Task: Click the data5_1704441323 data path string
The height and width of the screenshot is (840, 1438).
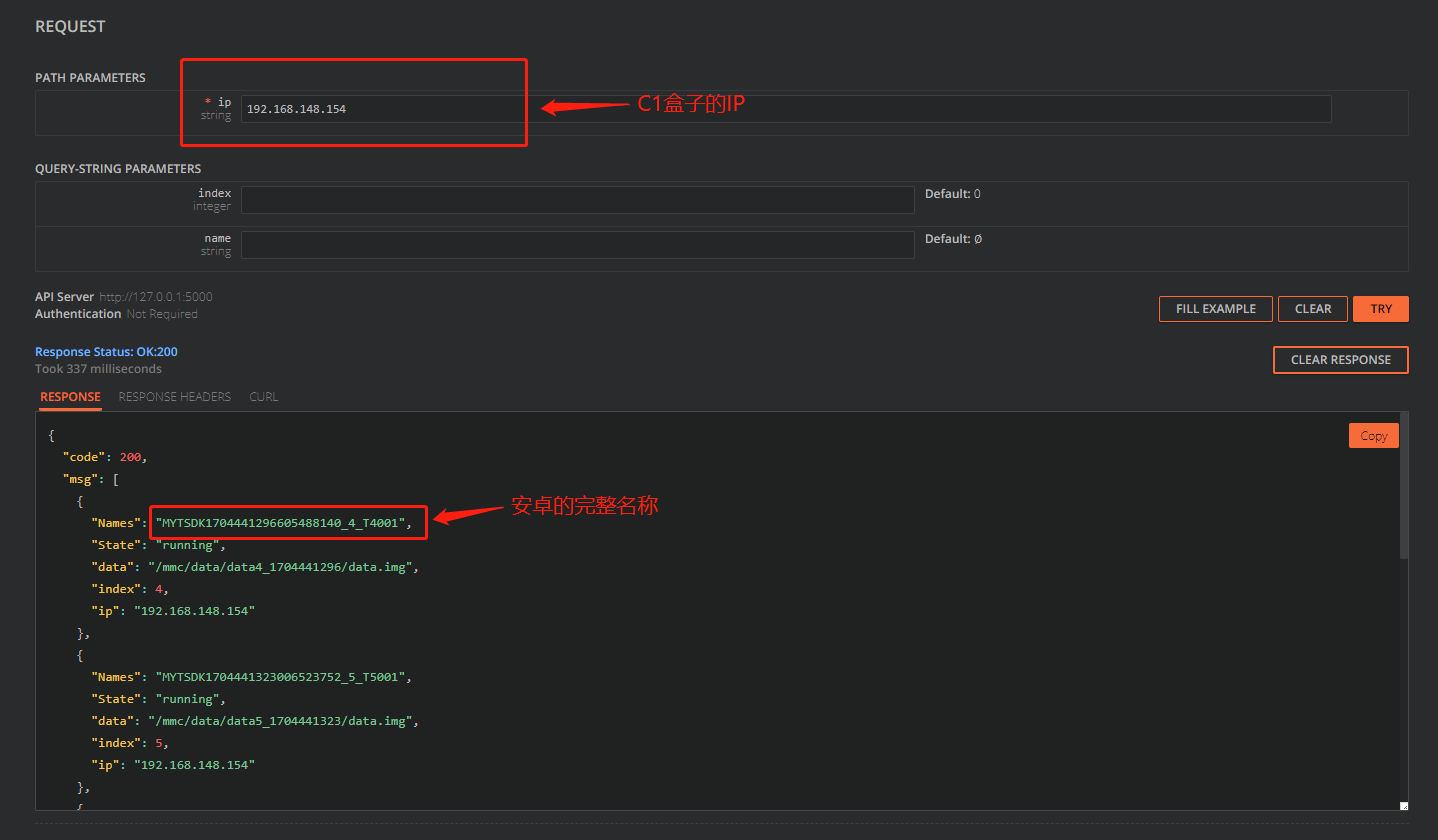Action: (282, 721)
